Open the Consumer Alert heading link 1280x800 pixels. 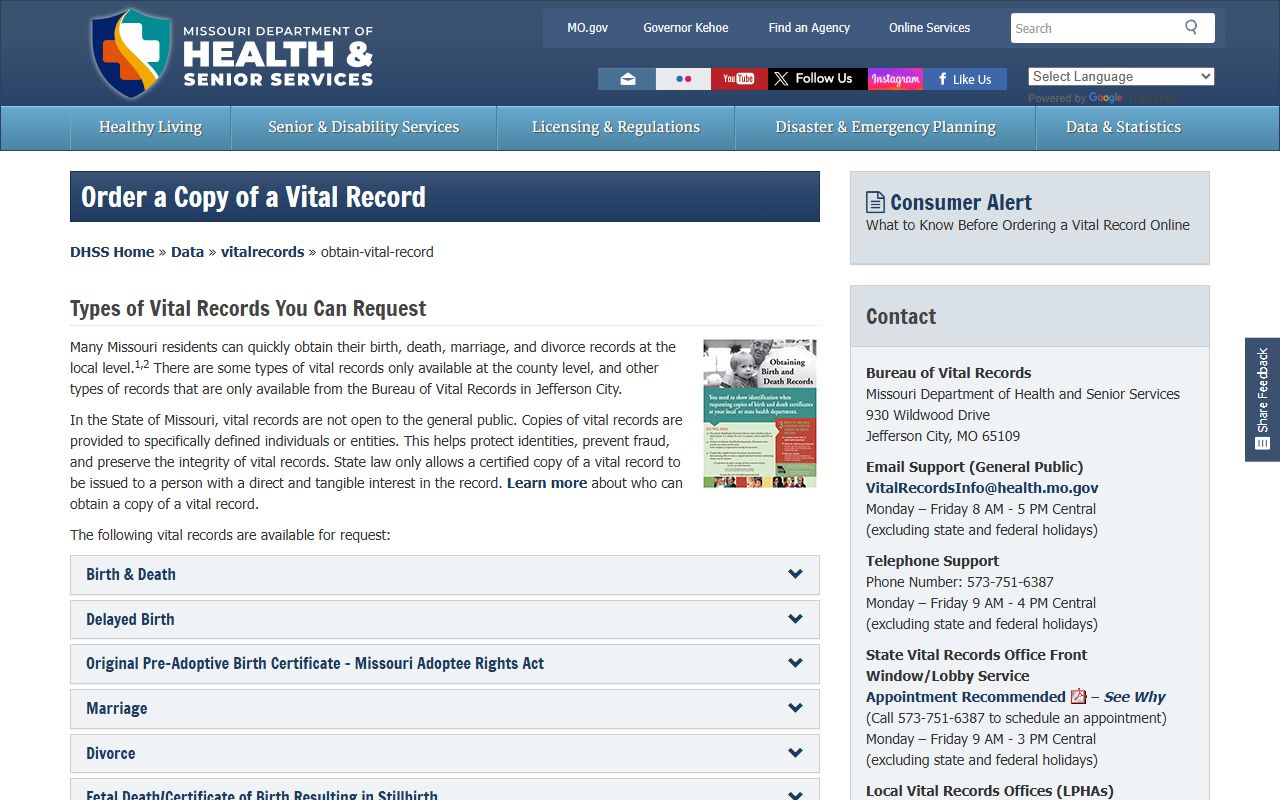[x=961, y=202]
